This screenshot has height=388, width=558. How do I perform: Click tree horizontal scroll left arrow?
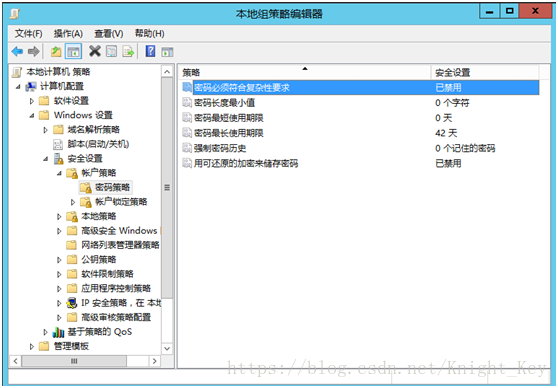point(15,361)
